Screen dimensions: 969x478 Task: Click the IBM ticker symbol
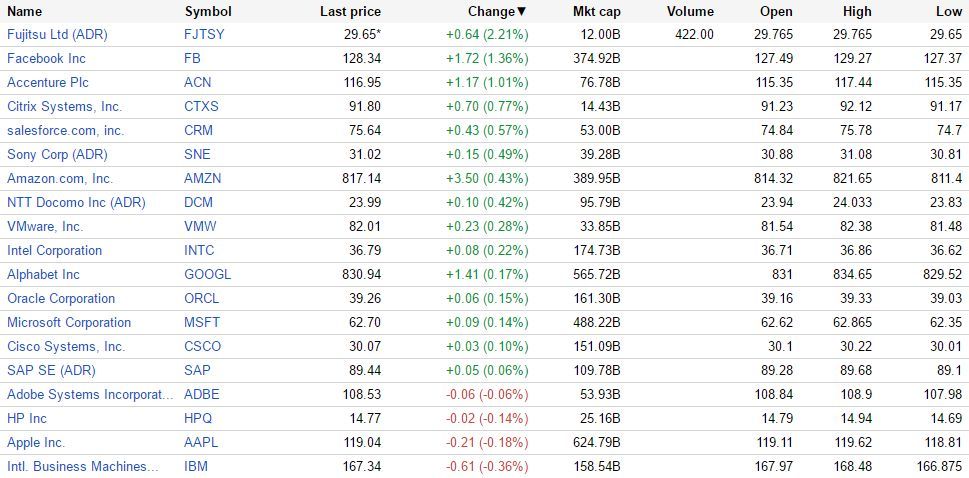click(x=196, y=466)
